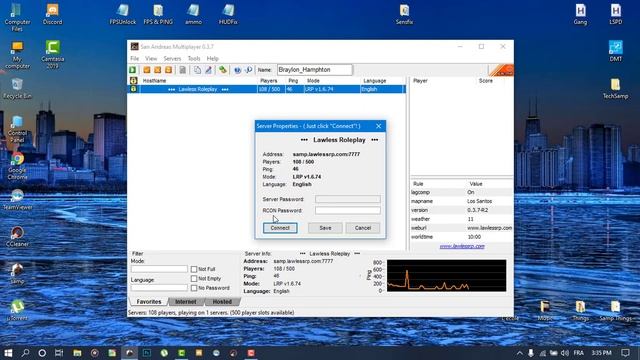Click the Language filter input field

[x=159, y=288]
